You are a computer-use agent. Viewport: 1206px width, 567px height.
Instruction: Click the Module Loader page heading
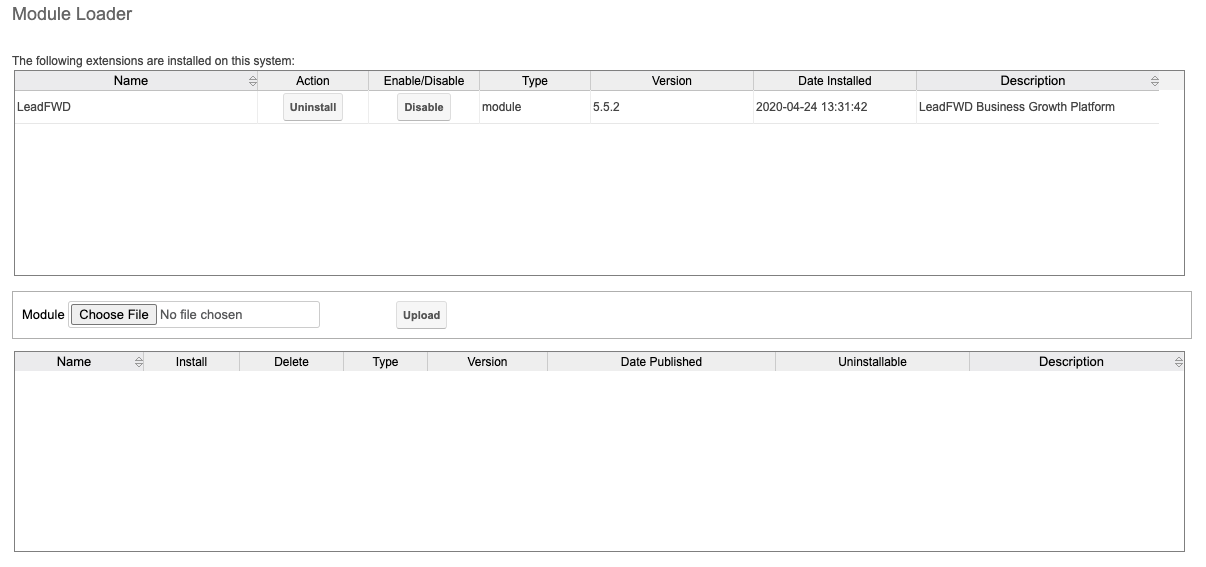[72, 15]
